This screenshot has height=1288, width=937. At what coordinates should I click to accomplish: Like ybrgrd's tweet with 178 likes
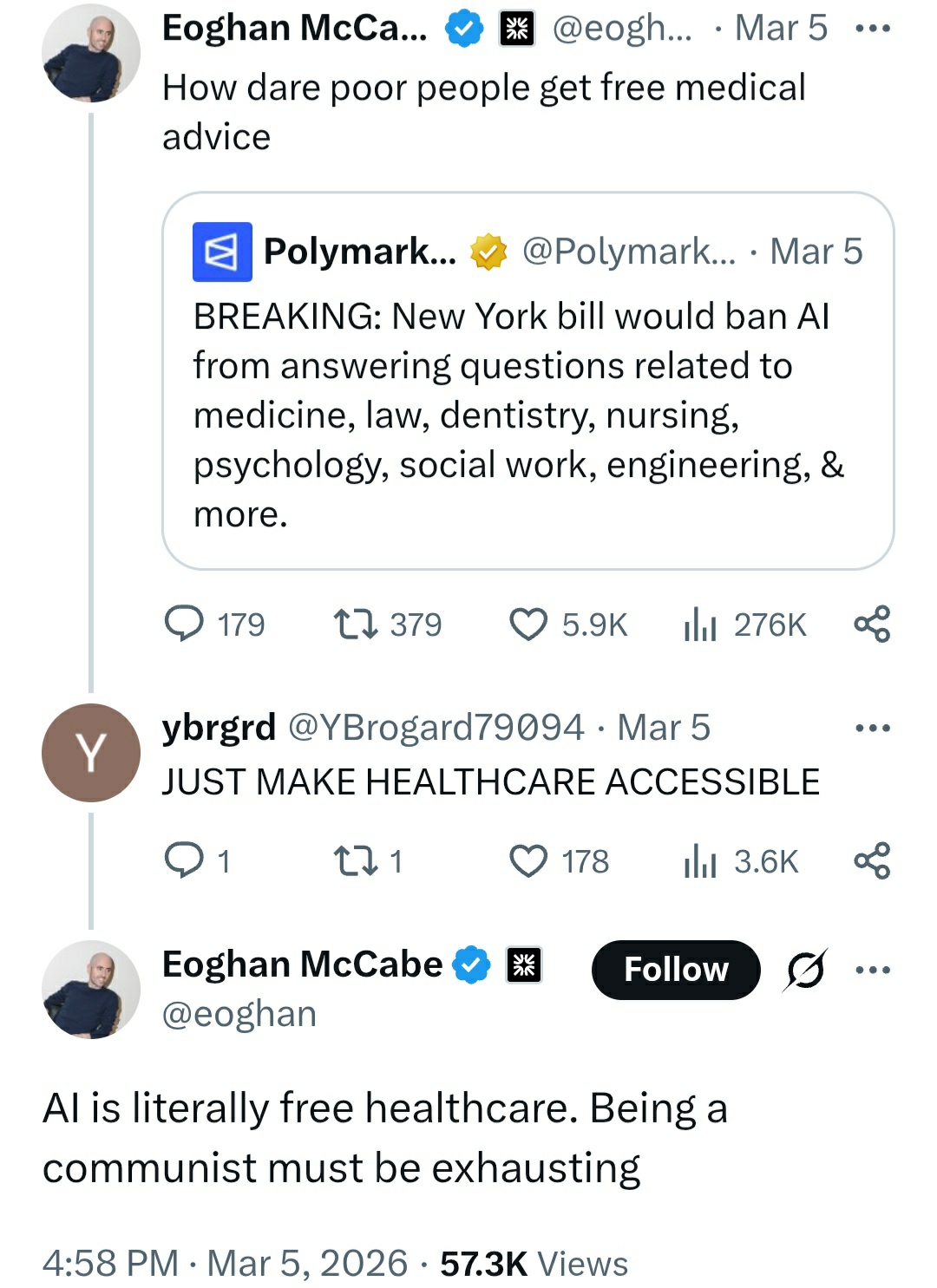point(528,861)
